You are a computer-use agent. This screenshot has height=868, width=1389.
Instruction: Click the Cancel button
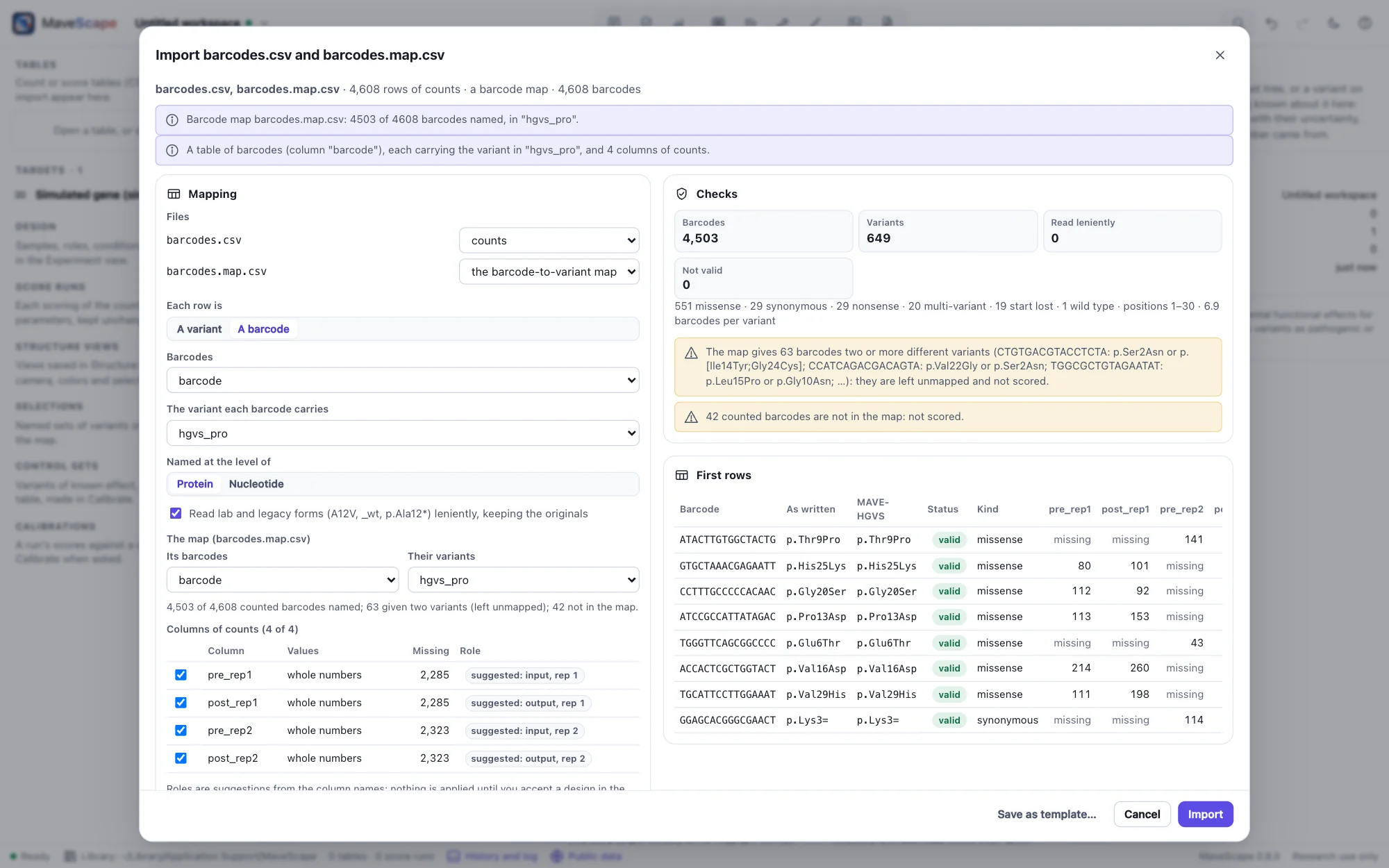click(1142, 815)
